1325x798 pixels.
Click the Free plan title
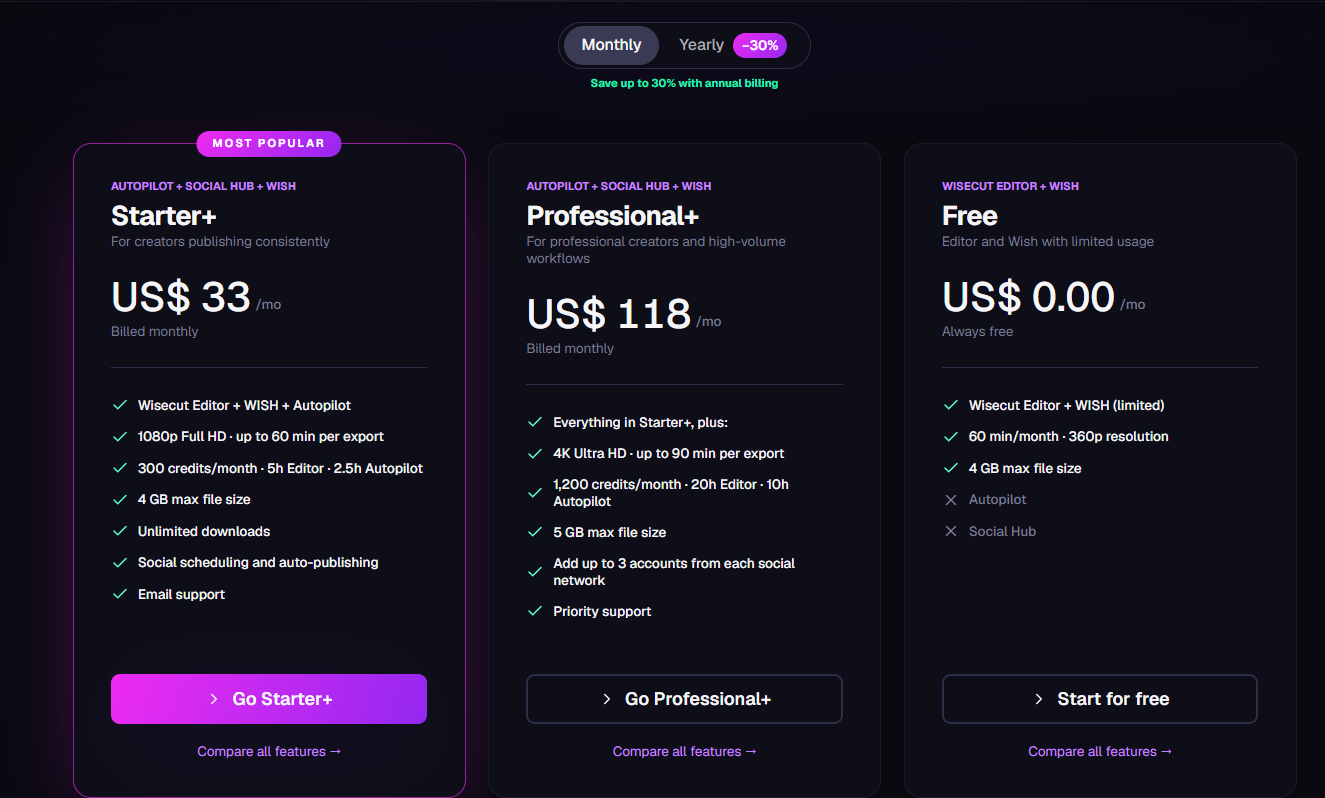pyautogui.click(x=970, y=216)
